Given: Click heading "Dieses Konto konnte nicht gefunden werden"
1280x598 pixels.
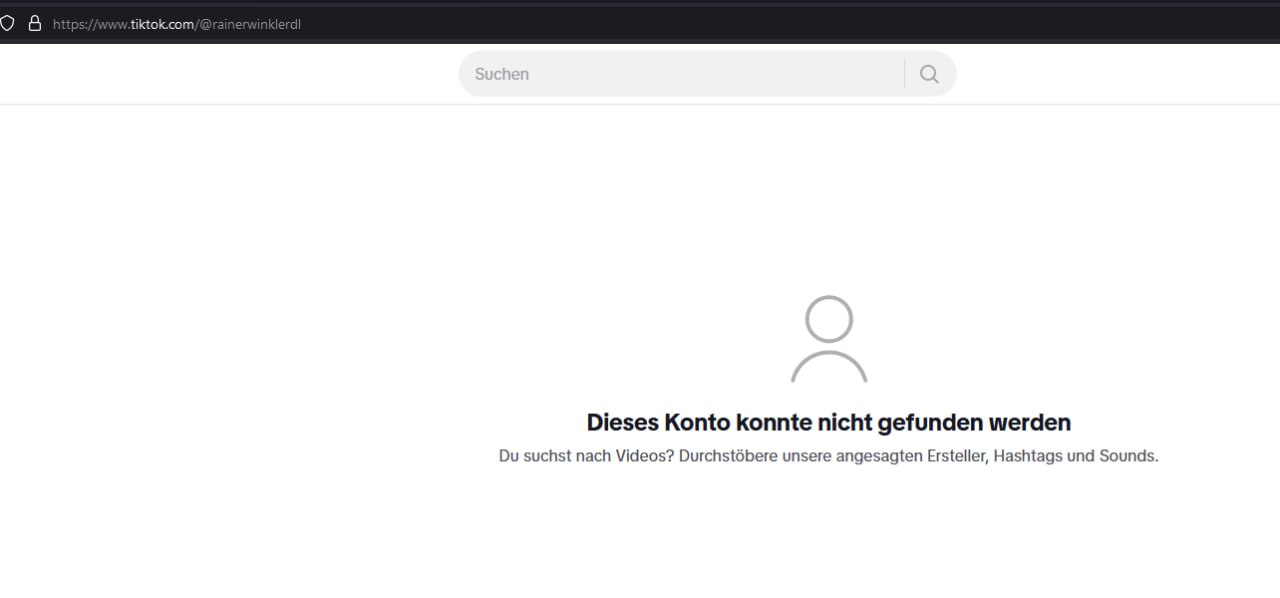Looking at the screenshot, I should (829, 422).
